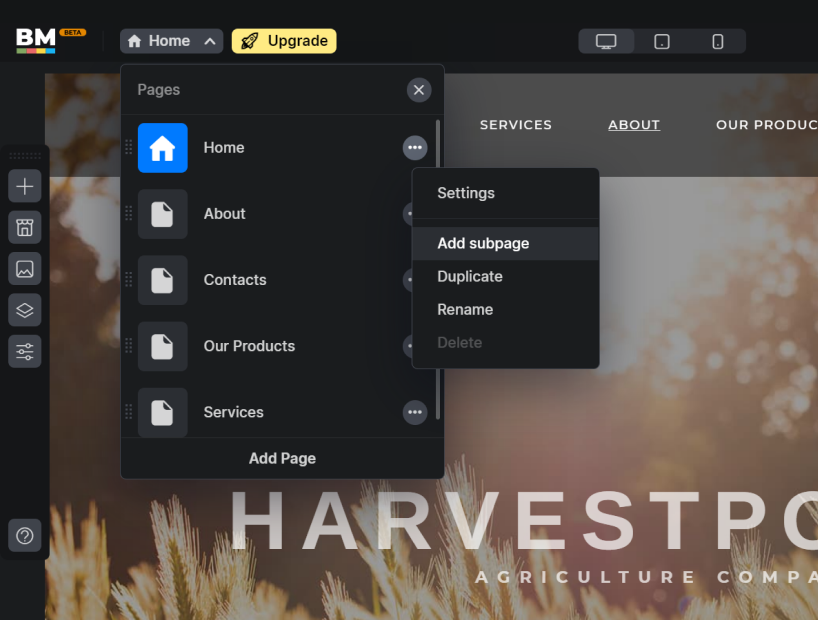Viewport: 818px width, 620px height.
Task: Grab the About row drag handle
Action: coord(128,214)
